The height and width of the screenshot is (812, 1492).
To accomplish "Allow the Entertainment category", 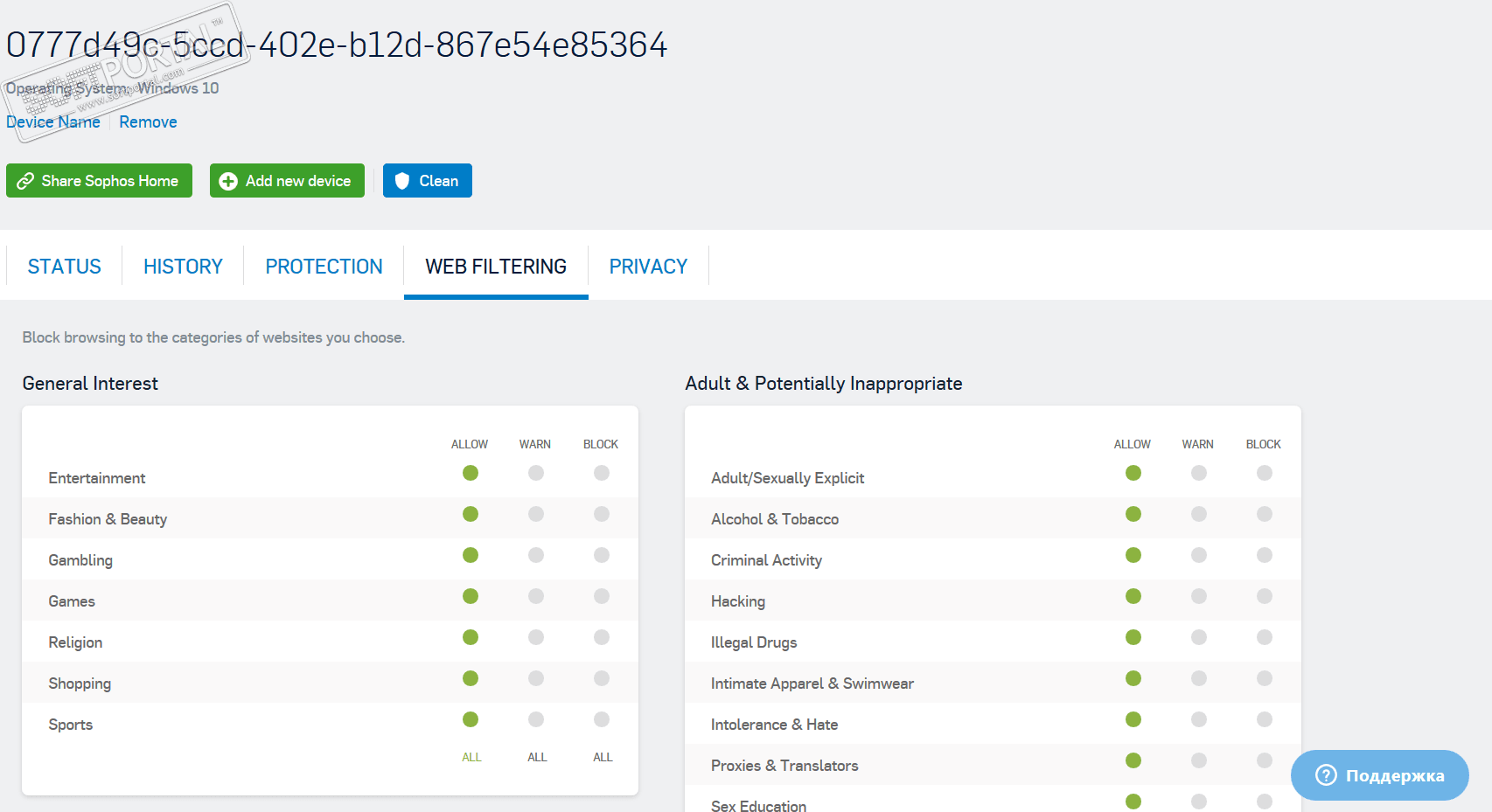I will pyautogui.click(x=471, y=473).
